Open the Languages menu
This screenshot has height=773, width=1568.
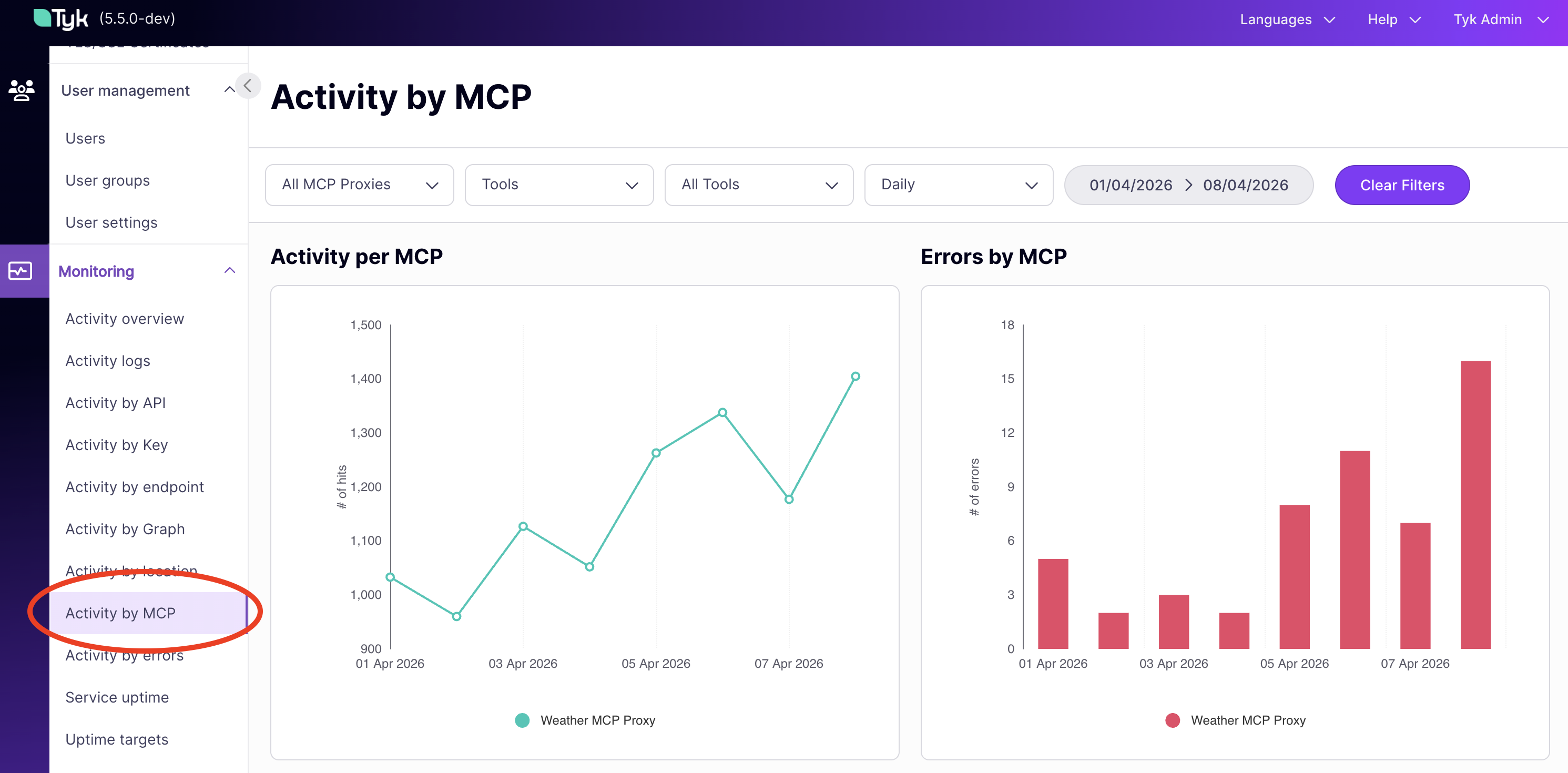tap(1287, 19)
